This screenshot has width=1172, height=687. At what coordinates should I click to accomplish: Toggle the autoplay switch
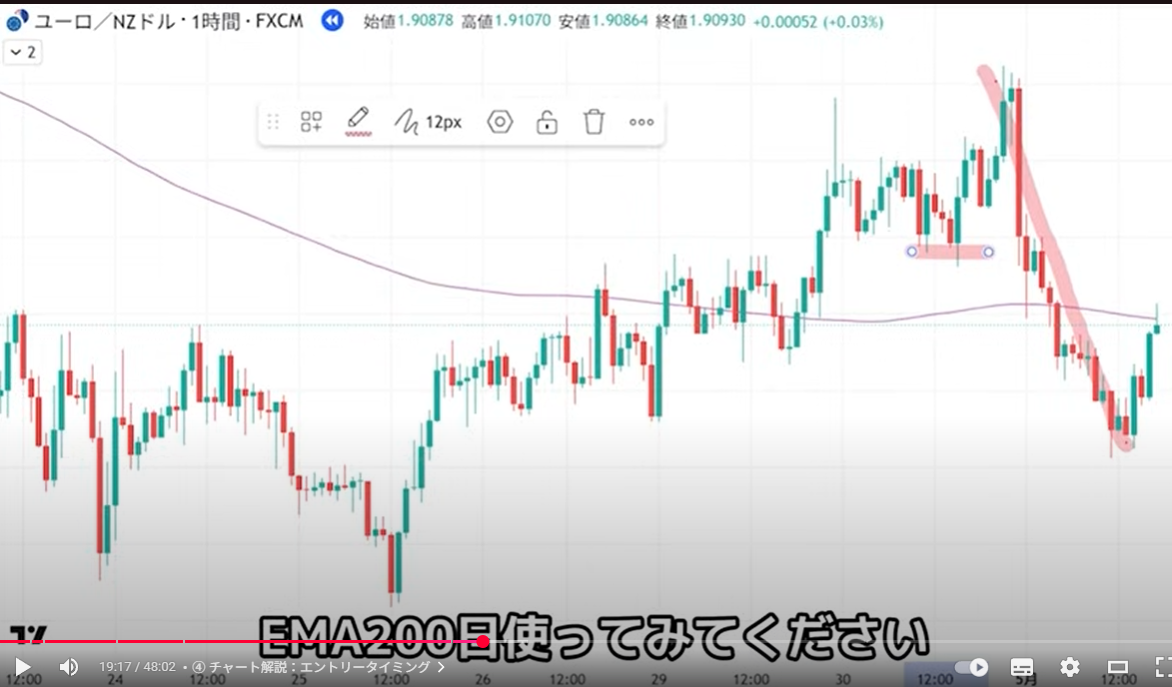pos(971,667)
